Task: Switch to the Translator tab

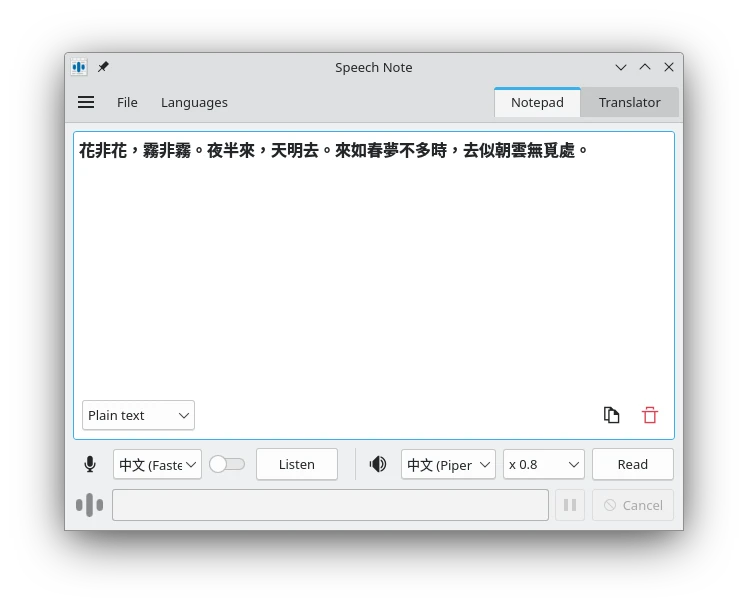Action: pos(629,102)
